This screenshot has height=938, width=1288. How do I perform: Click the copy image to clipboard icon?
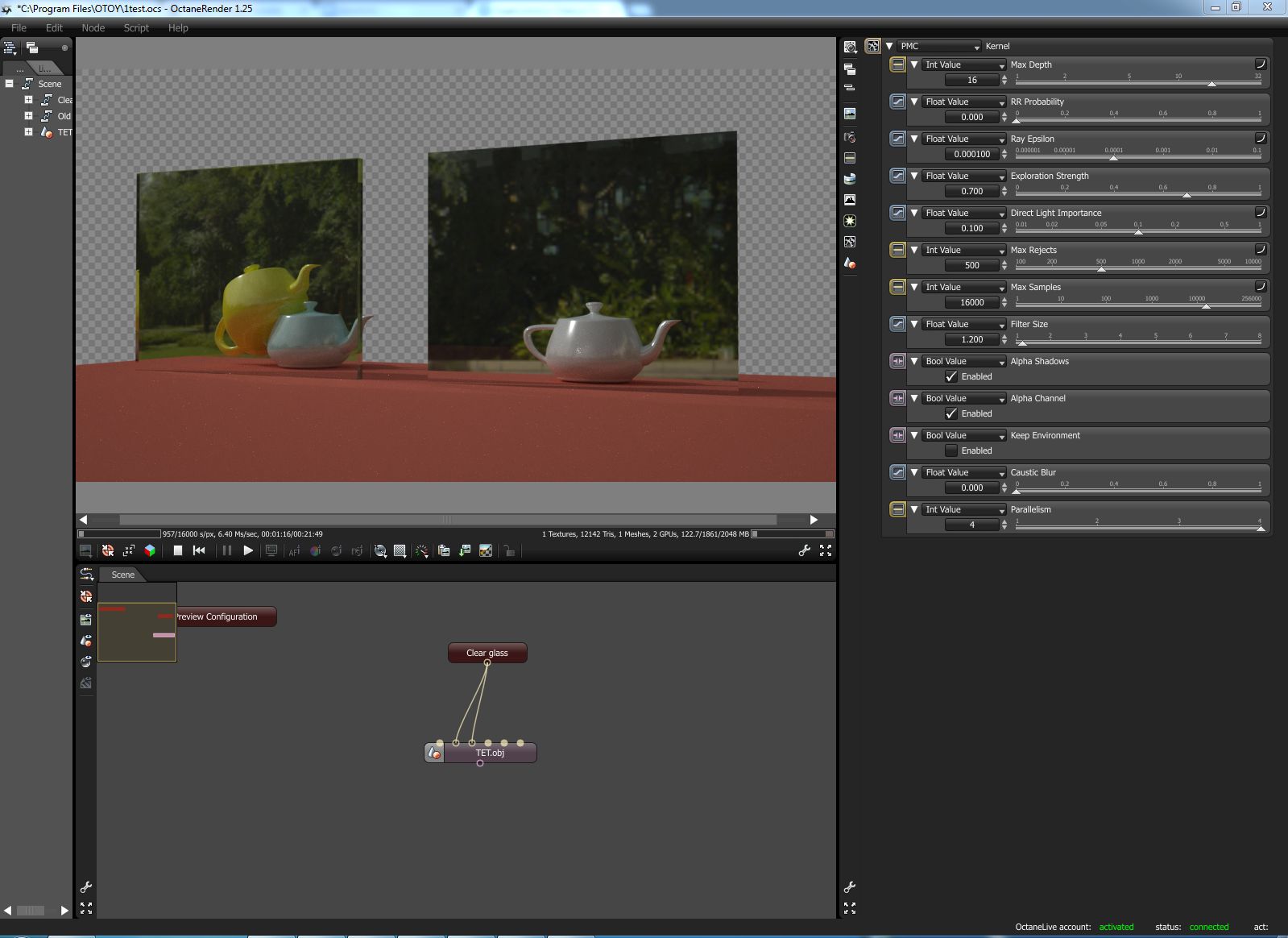(x=444, y=551)
